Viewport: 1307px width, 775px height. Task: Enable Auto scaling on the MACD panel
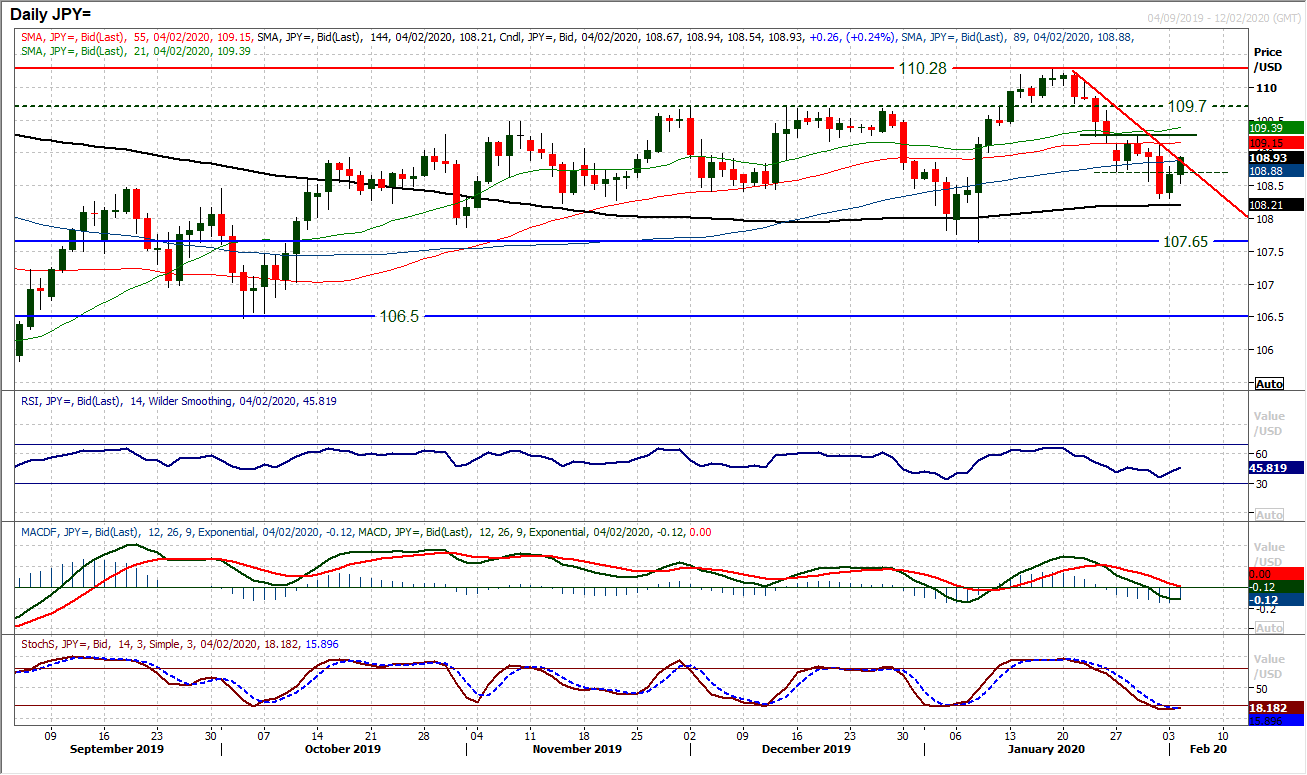point(1269,626)
